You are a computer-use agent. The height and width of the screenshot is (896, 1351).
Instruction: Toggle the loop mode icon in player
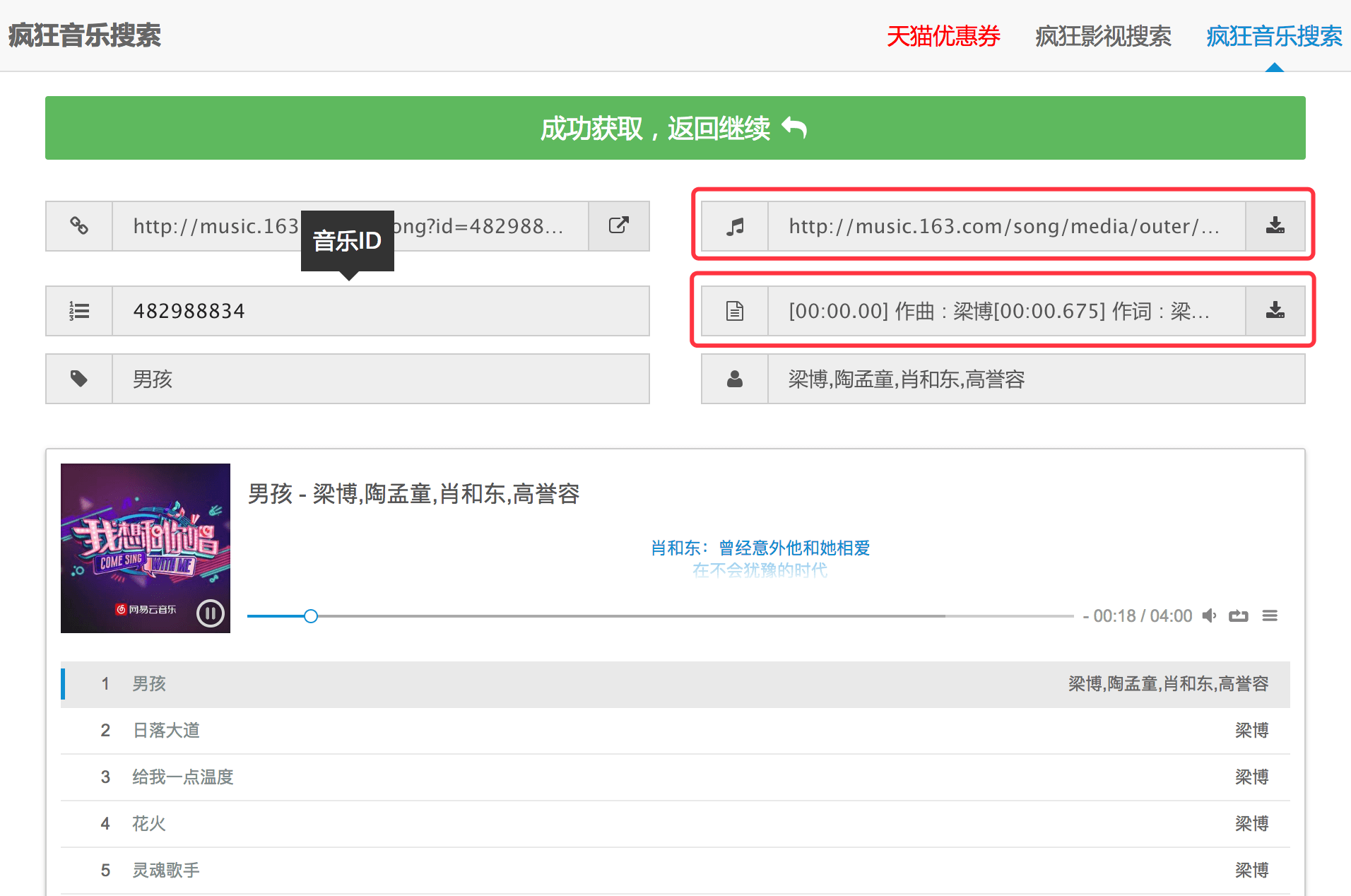(x=1239, y=615)
